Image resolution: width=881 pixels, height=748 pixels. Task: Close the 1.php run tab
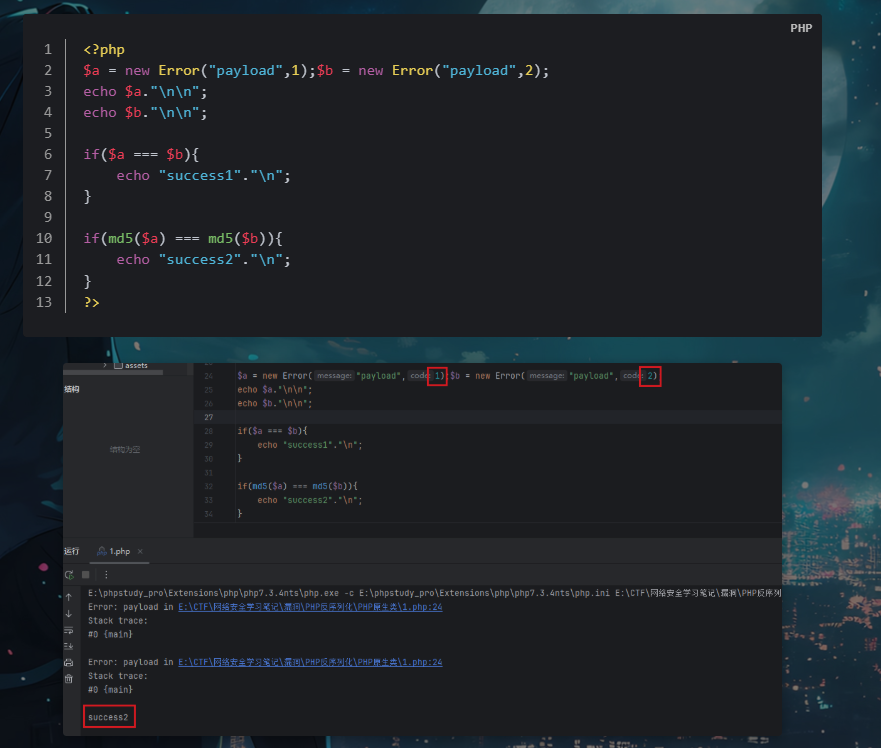pyautogui.click(x=140, y=552)
